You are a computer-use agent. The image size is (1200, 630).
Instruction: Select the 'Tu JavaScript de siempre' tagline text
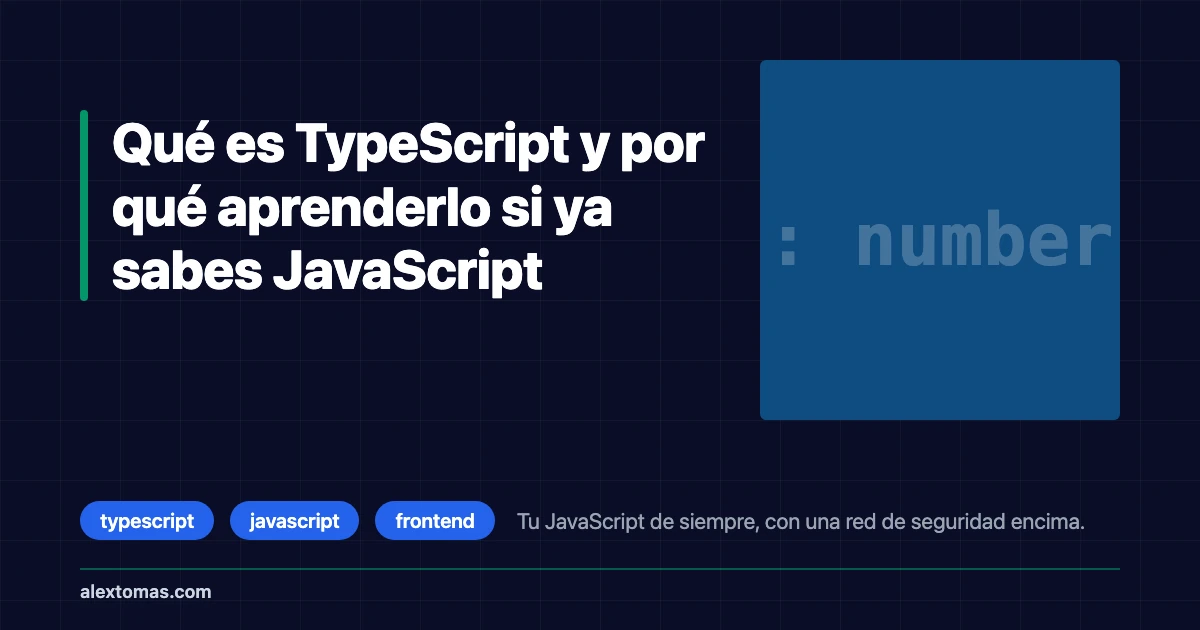pos(801,521)
